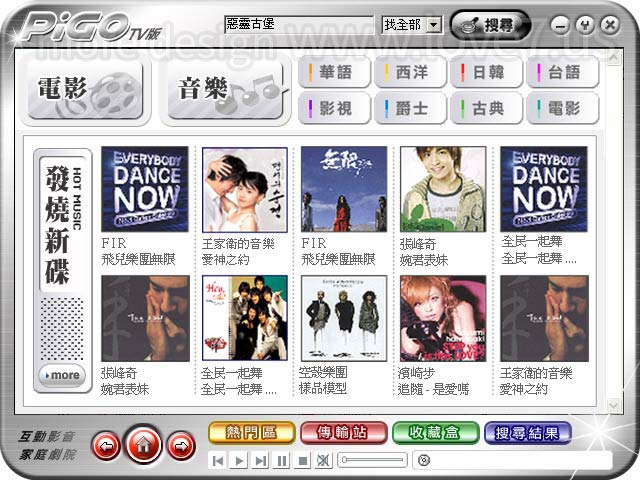Click the more button under 發燒新碟
The image size is (640, 480).
click(x=62, y=375)
